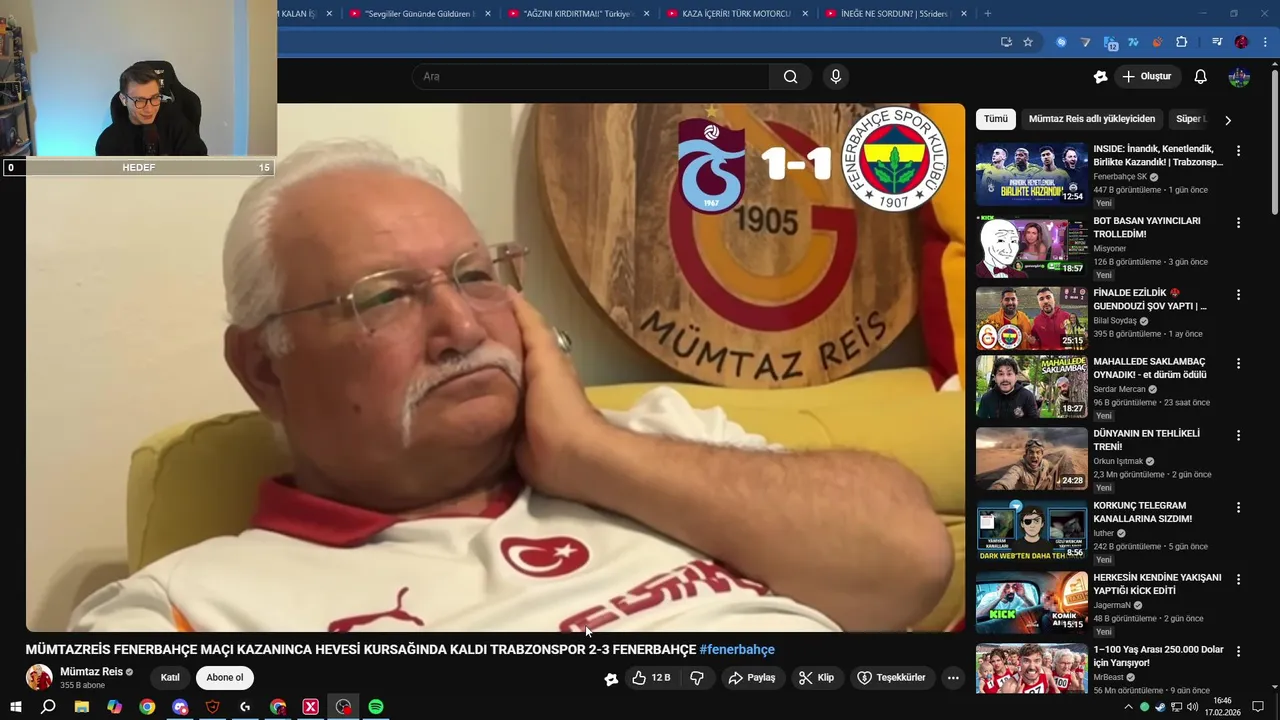The height and width of the screenshot is (720, 1280).
Task: Open more actions menu under the video
Action: [953, 678]
